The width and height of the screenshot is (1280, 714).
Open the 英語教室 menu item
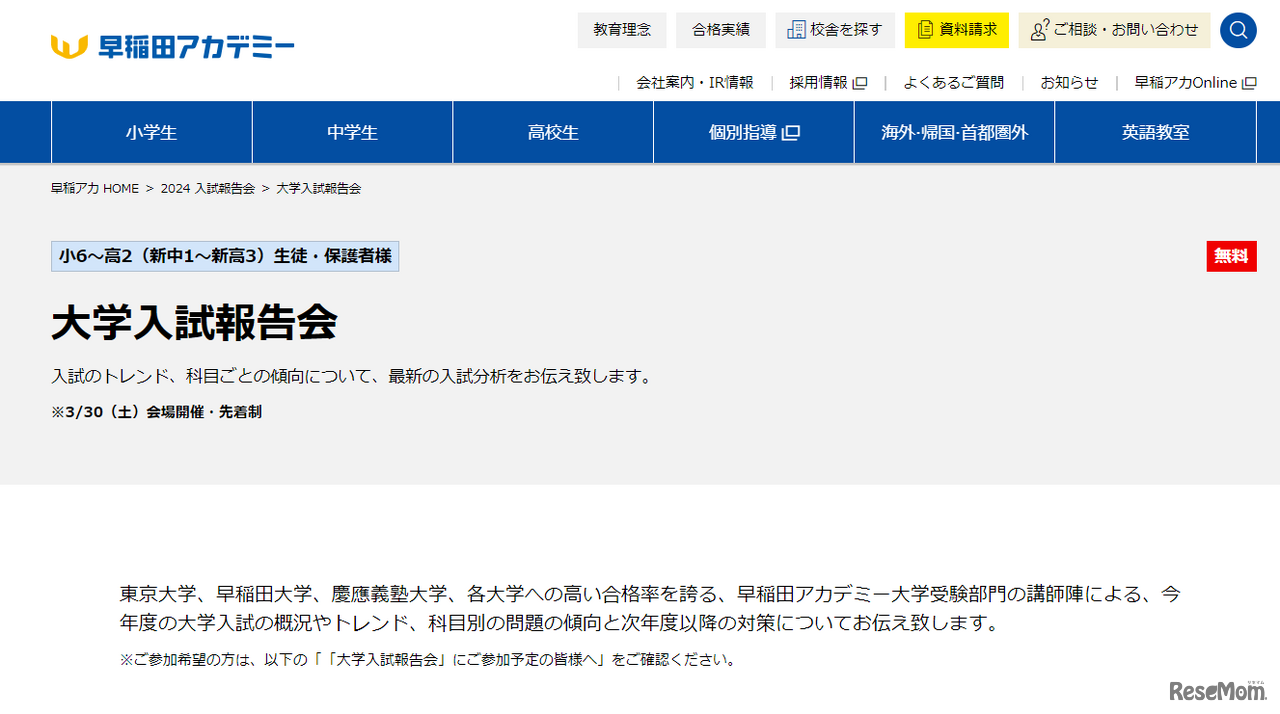pos(1154,131)
